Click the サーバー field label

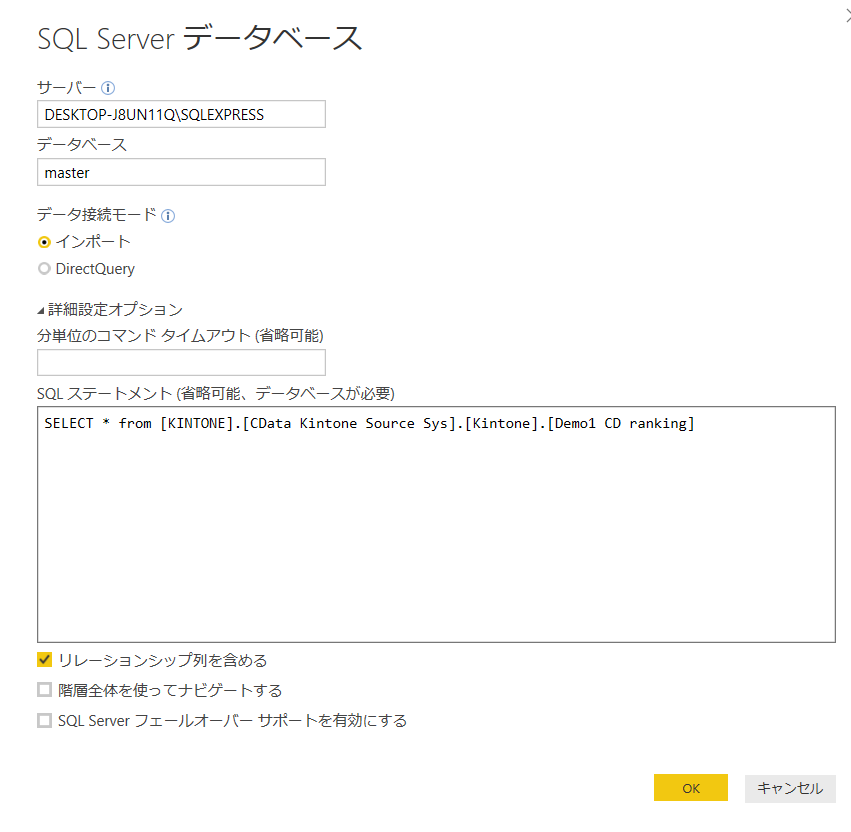click(x=63, y=88)
